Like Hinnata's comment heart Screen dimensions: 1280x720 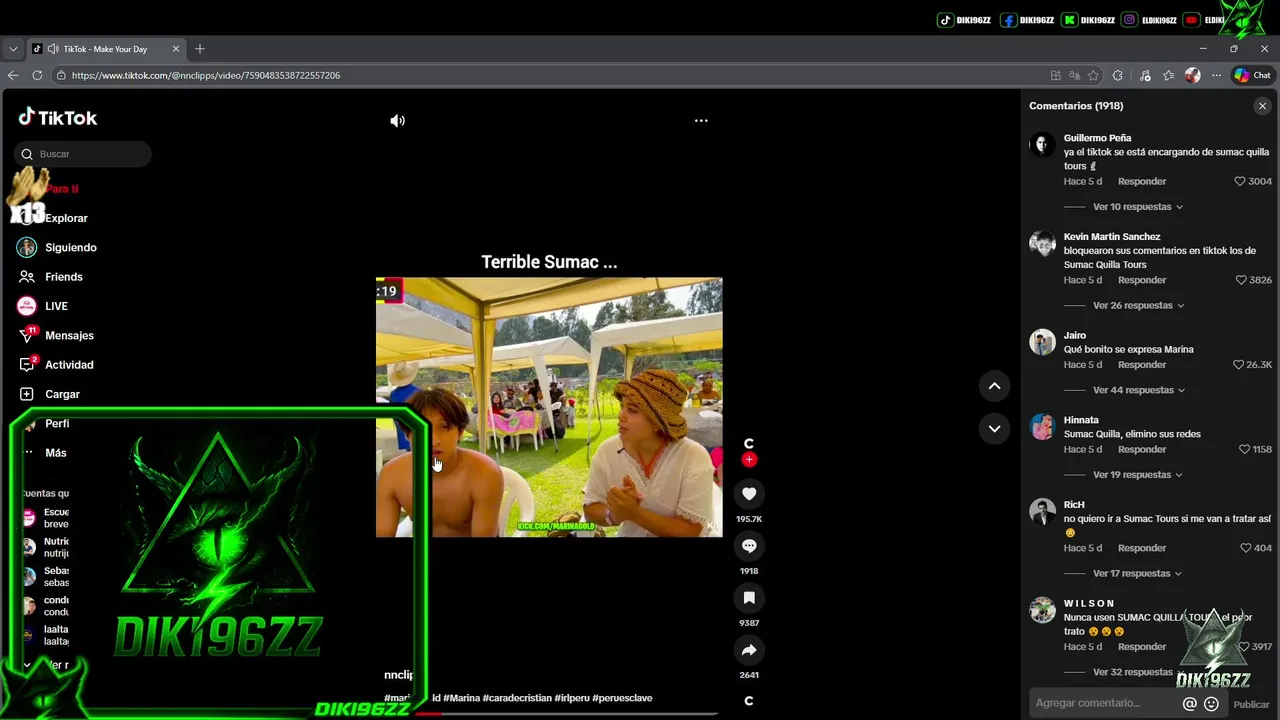tap(1245, 449)
